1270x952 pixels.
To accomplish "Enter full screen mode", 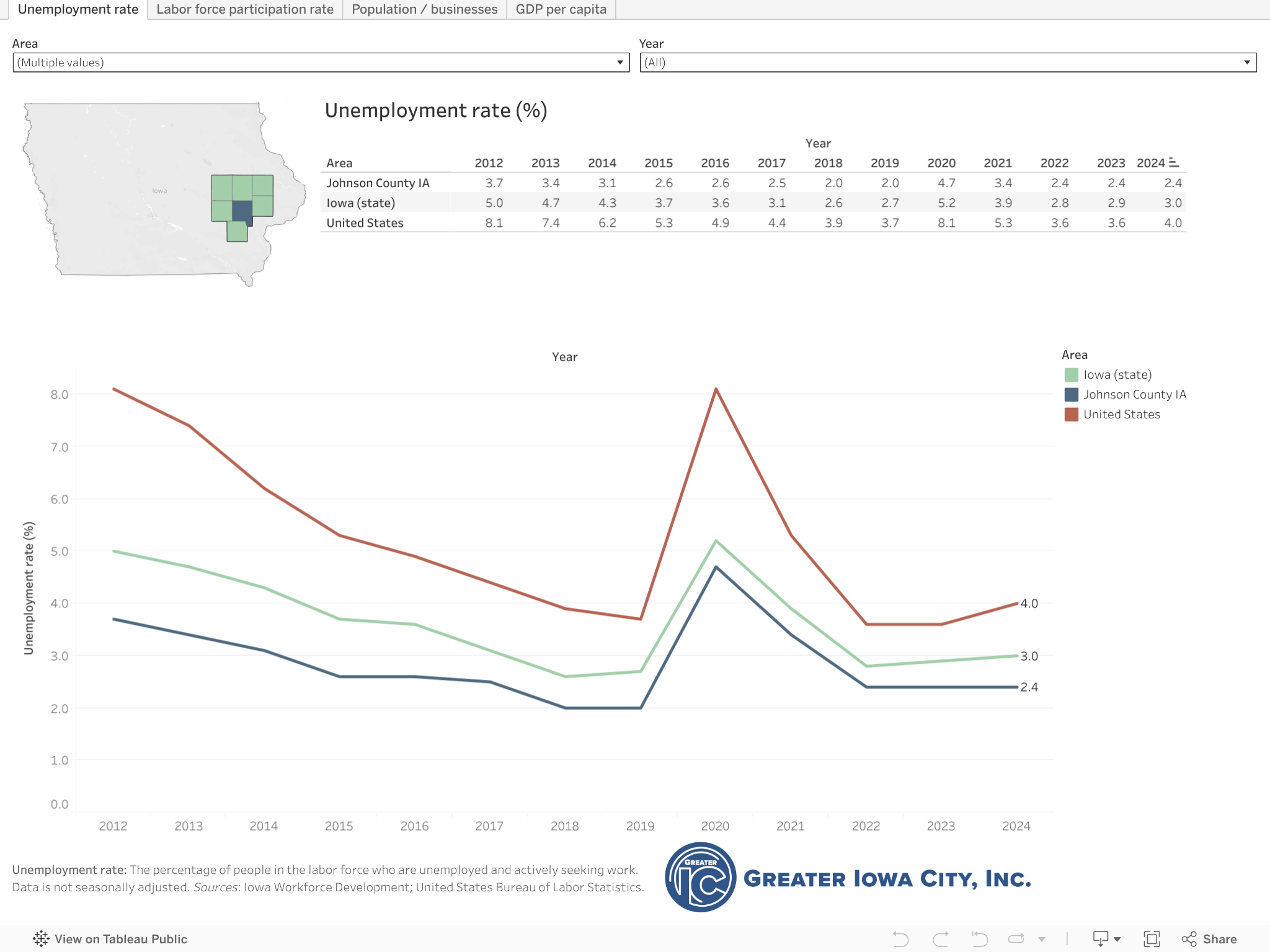I will click(x=1152, y=939).
